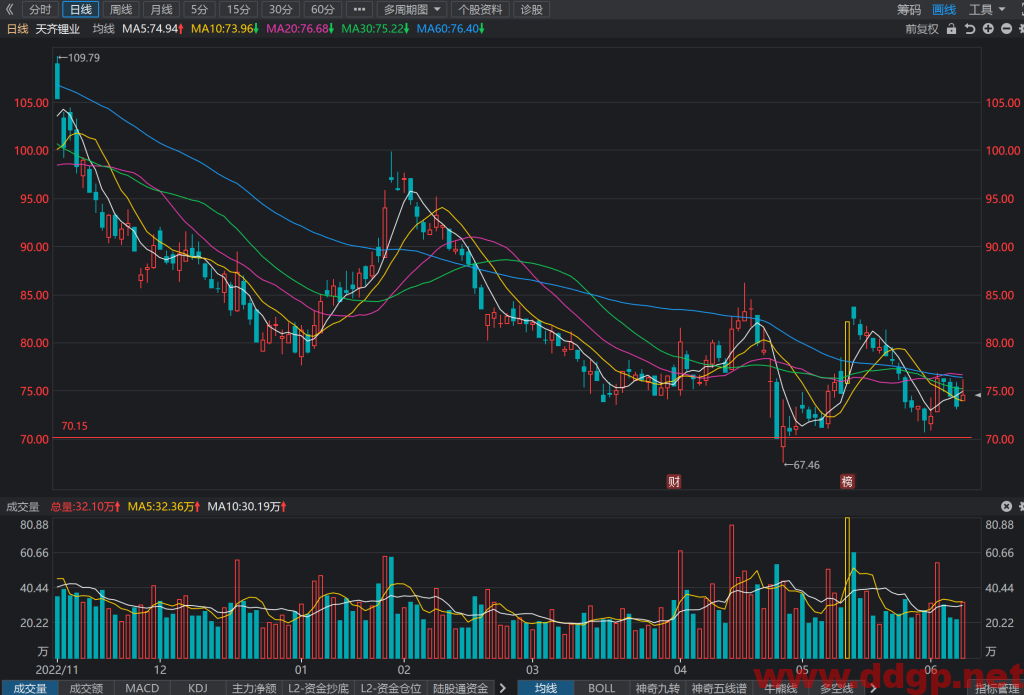Viewport: 1024px width, 695px height.
Task: Close the 成交量 volume panel with the X icon
Action: click(1006, 506)
